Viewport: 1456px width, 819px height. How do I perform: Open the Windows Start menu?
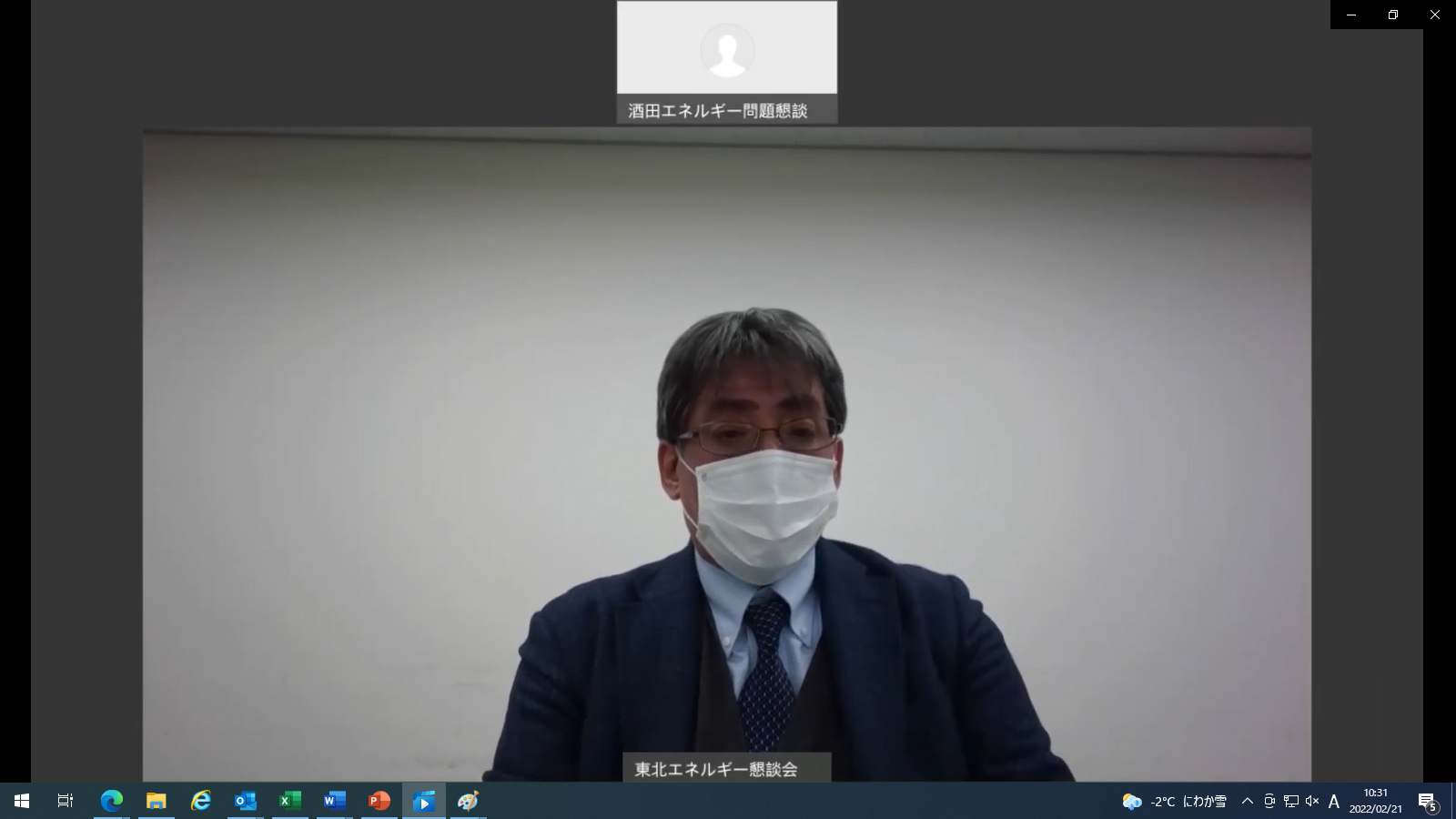coord(22,801)
